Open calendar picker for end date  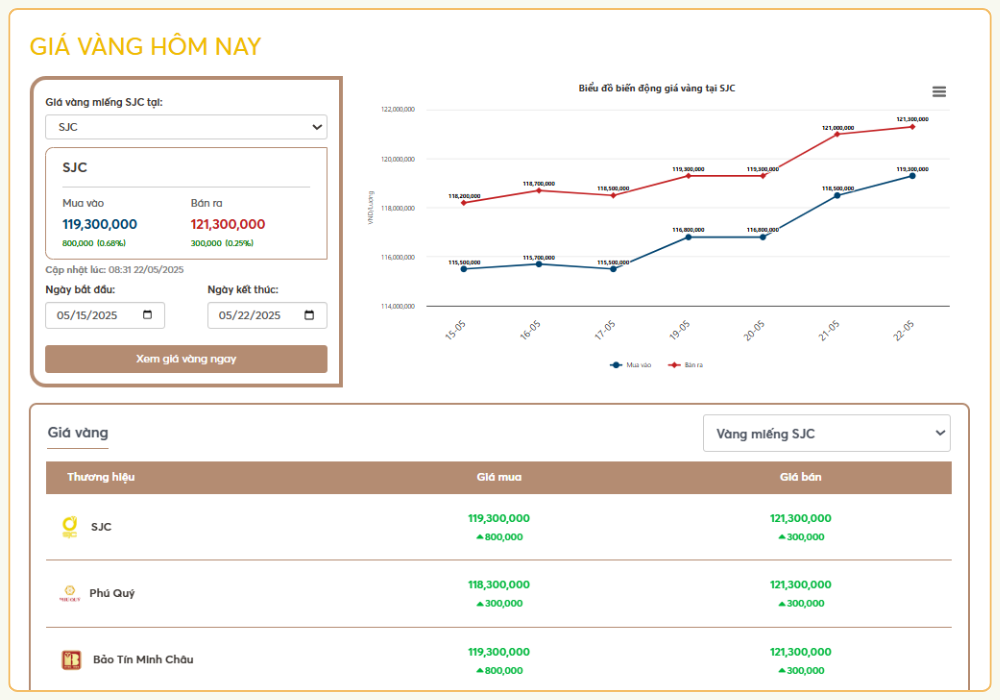pyautogui.click(x=309, y=315)
